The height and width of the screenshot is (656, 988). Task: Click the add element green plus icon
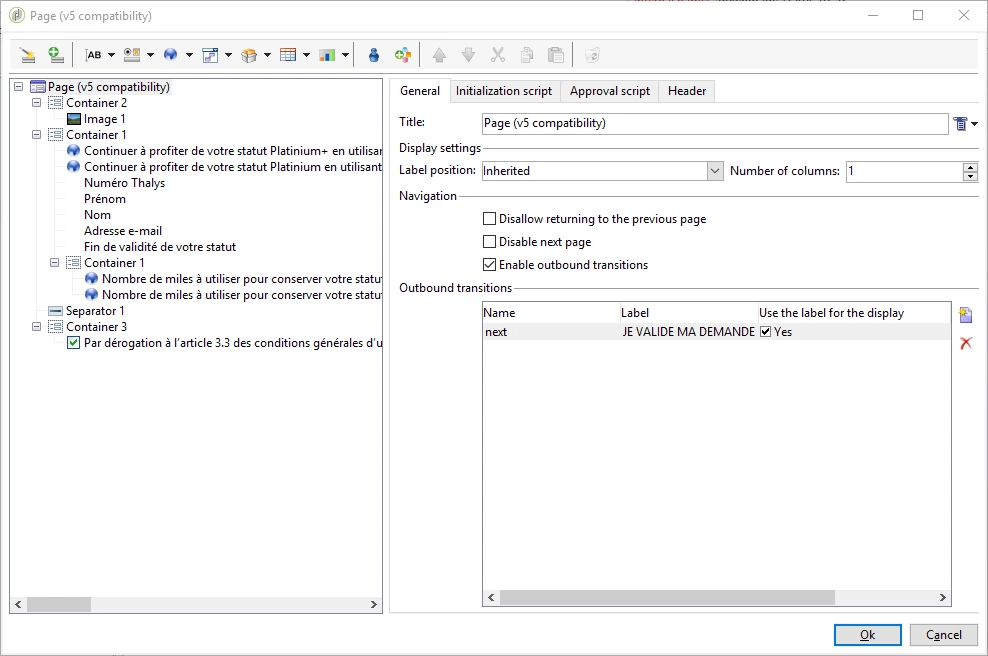[55, 55]
